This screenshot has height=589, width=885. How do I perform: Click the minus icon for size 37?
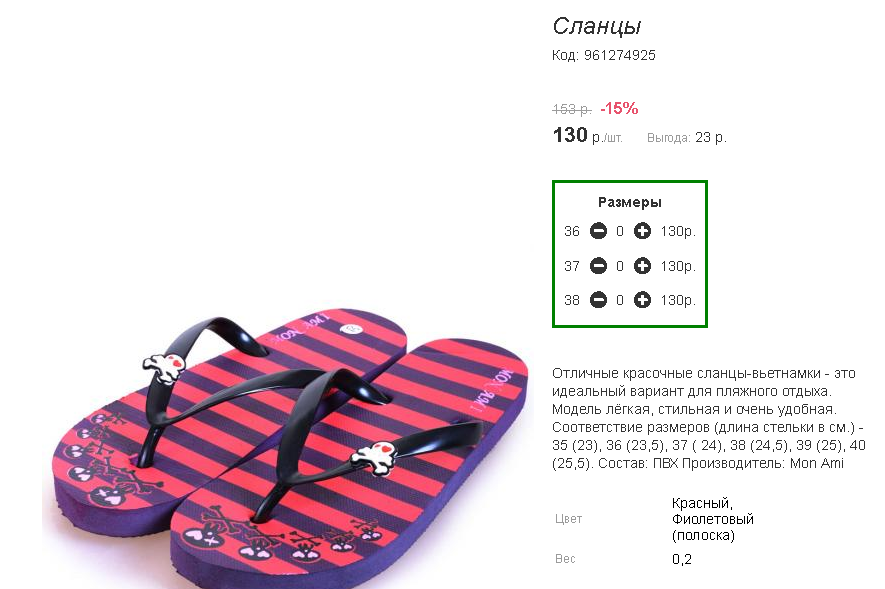(x=598, y=266)
